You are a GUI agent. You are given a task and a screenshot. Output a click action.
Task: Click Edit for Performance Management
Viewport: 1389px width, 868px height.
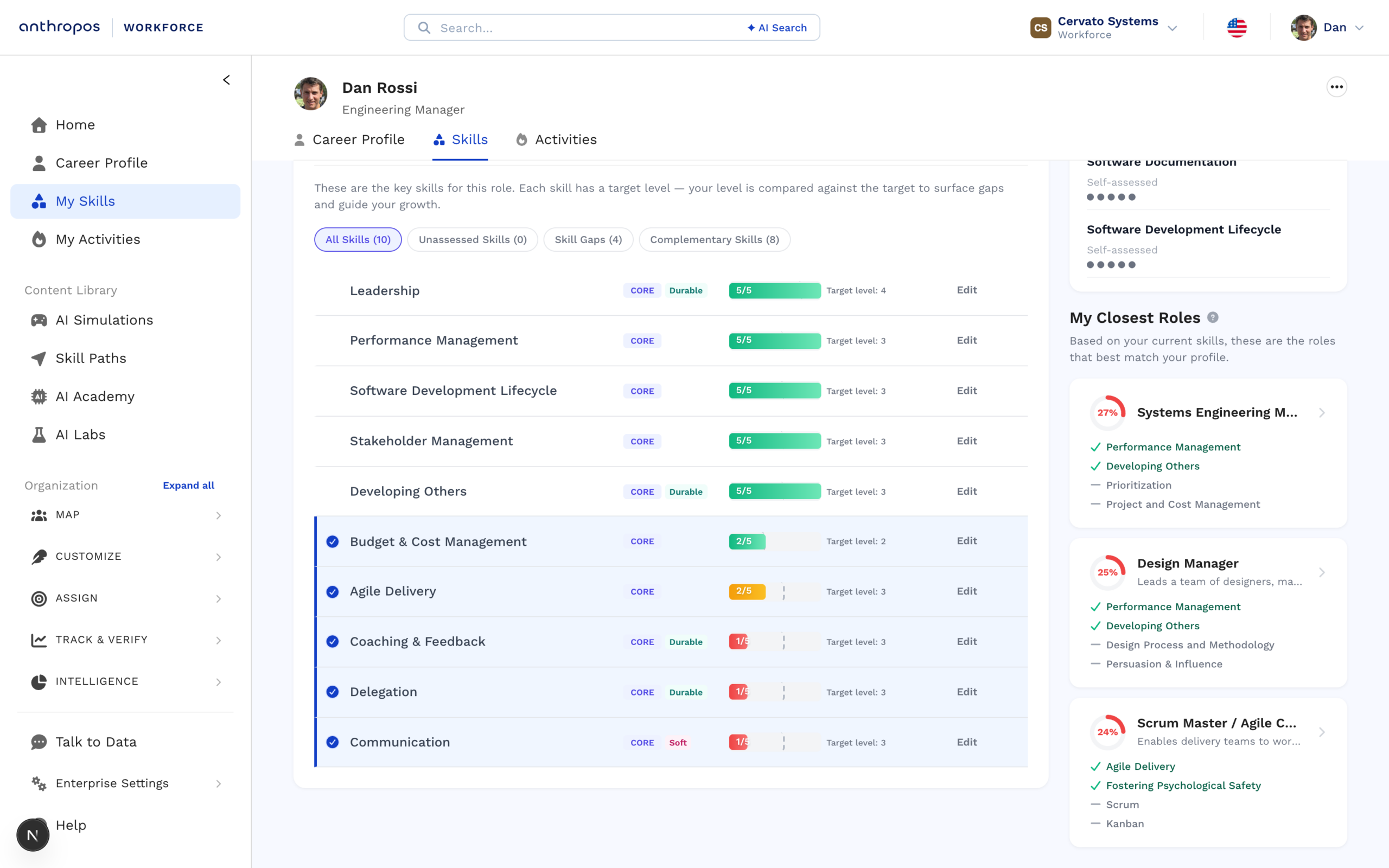[x=966, y=340]
